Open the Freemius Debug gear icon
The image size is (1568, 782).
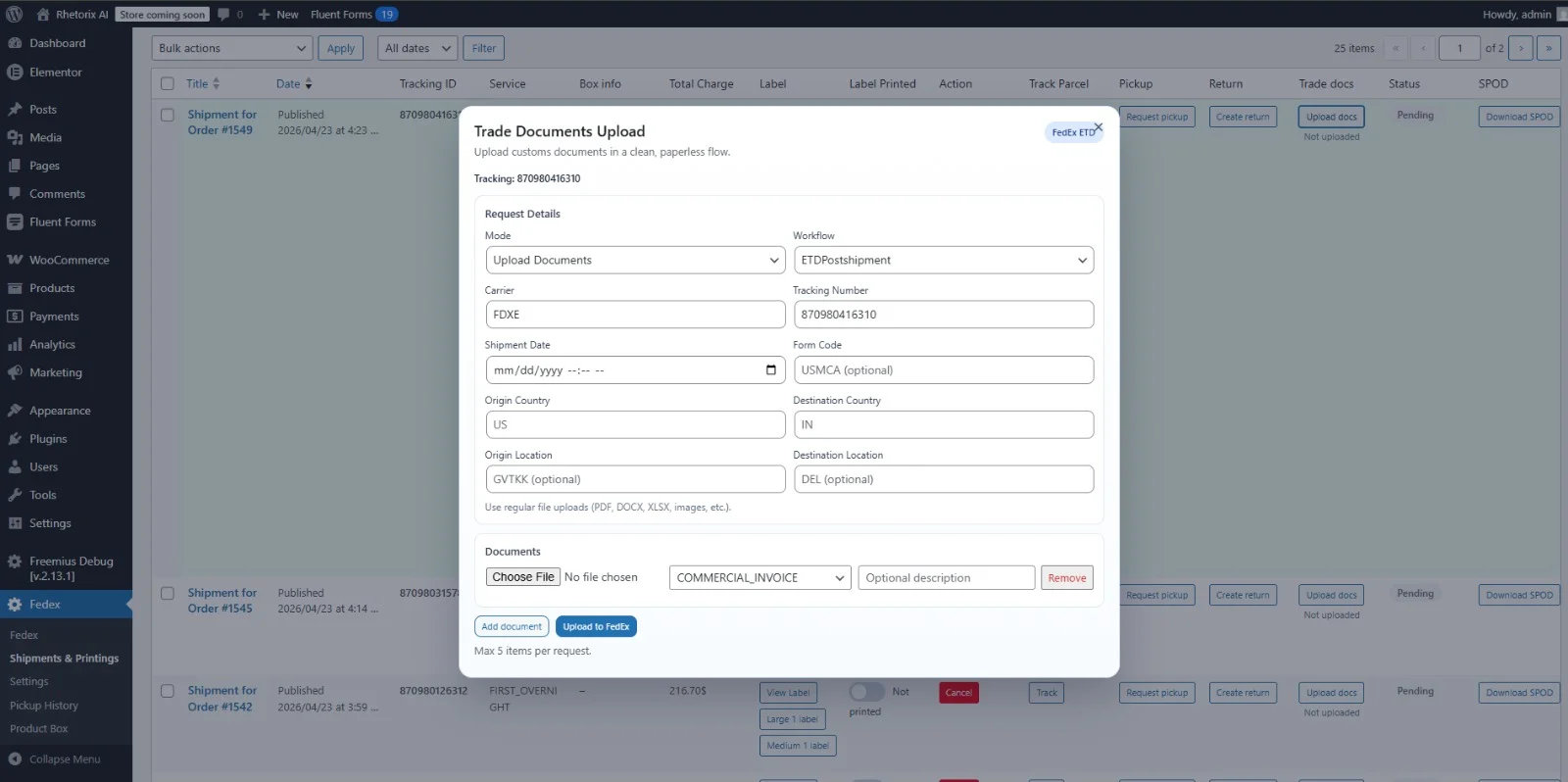point(15,562)
